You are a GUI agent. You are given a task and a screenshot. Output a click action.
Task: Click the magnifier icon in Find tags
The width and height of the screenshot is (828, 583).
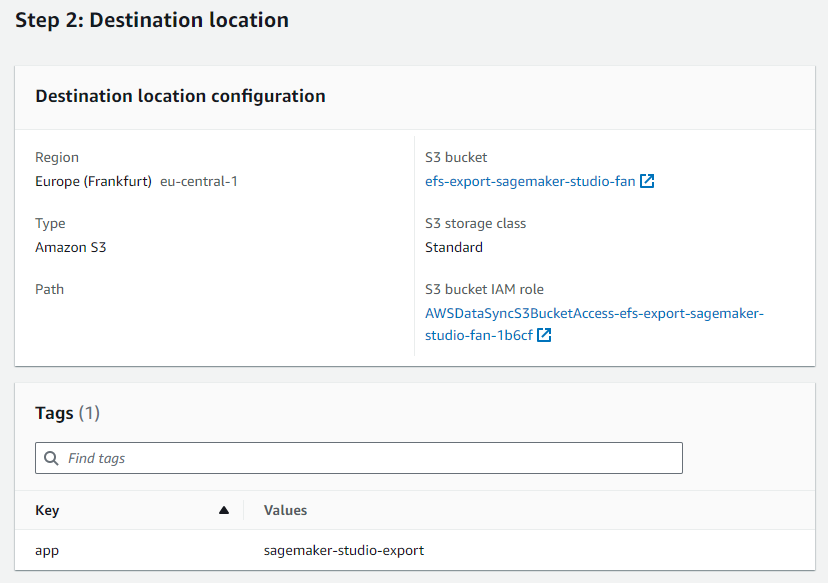(51, 458)
